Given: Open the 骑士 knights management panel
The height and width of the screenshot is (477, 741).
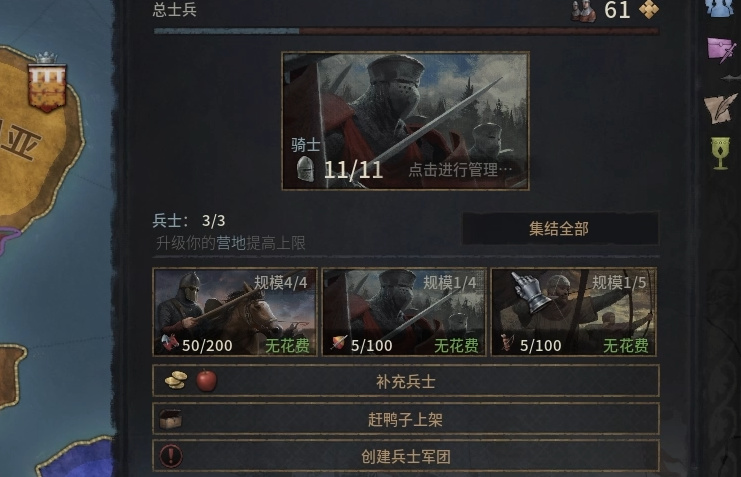Looking at the screenshot, I should coord(405,121).
